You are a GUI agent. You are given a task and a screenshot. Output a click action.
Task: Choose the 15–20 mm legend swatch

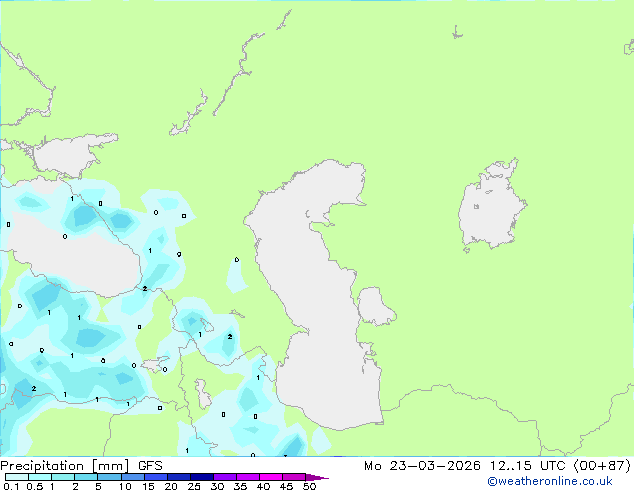tap(155, 477)
